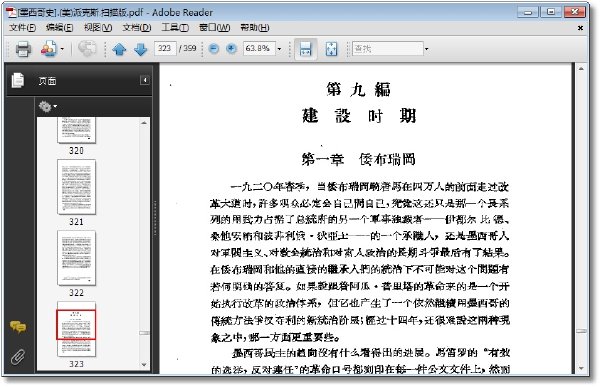The image size is (600, 387).
Task: Select page 320 thumbnail
Action: 76,130
